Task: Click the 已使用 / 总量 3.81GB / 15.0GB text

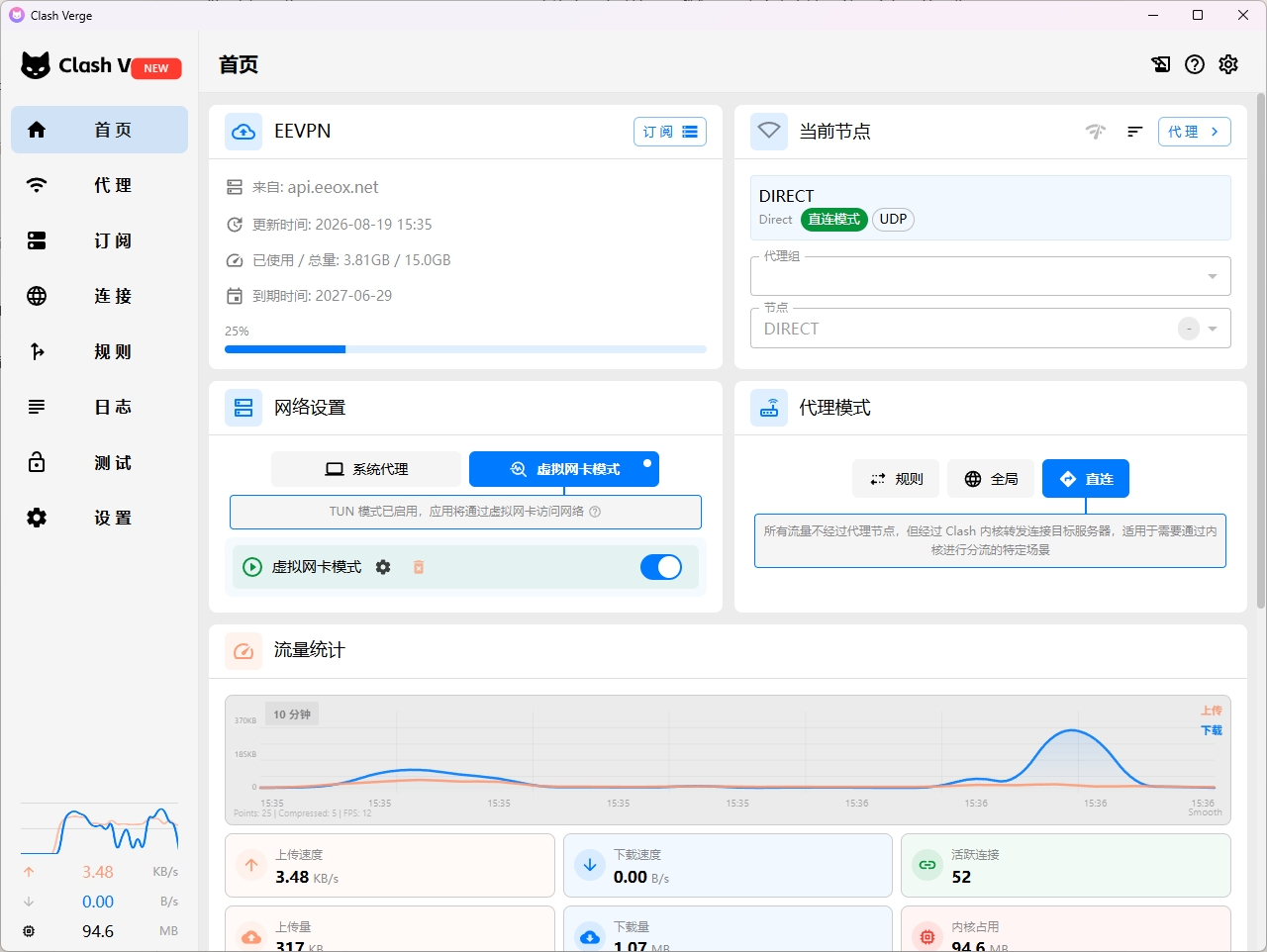Action: click(x=351, y=260)
